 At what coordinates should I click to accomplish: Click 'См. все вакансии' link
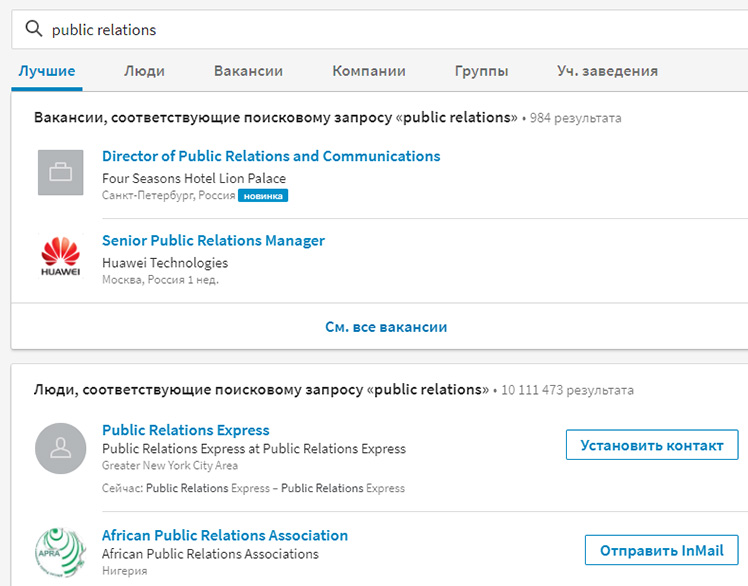pos(386,327)
